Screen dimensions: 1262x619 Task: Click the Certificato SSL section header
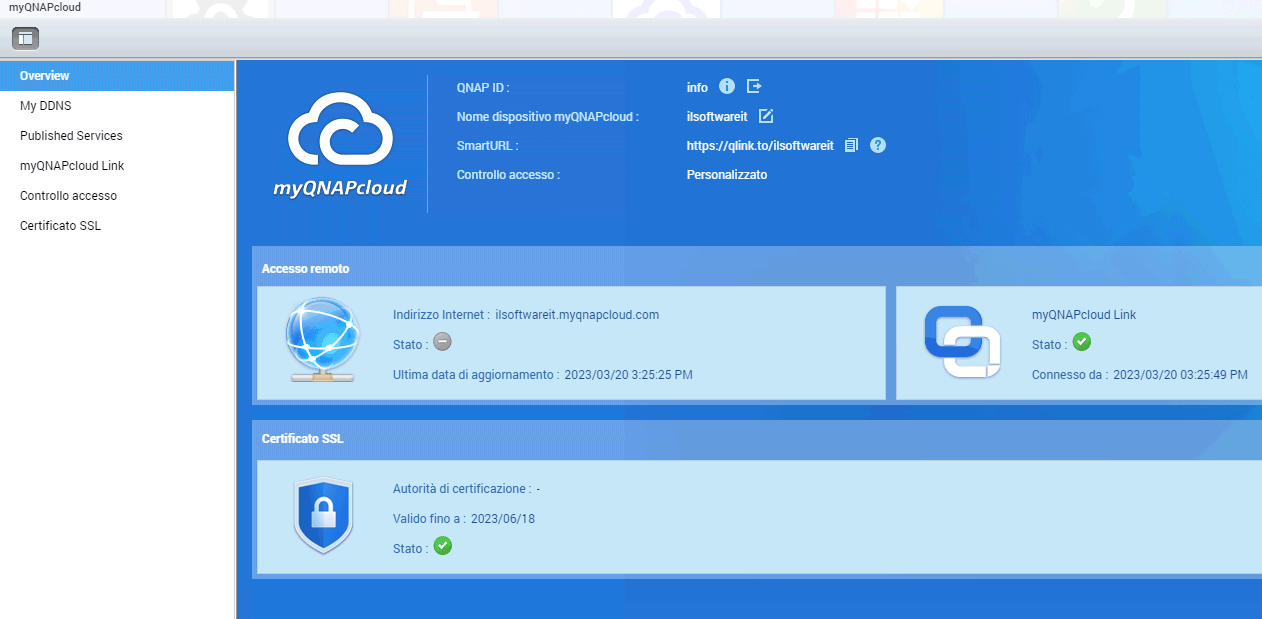coord(302,439)
